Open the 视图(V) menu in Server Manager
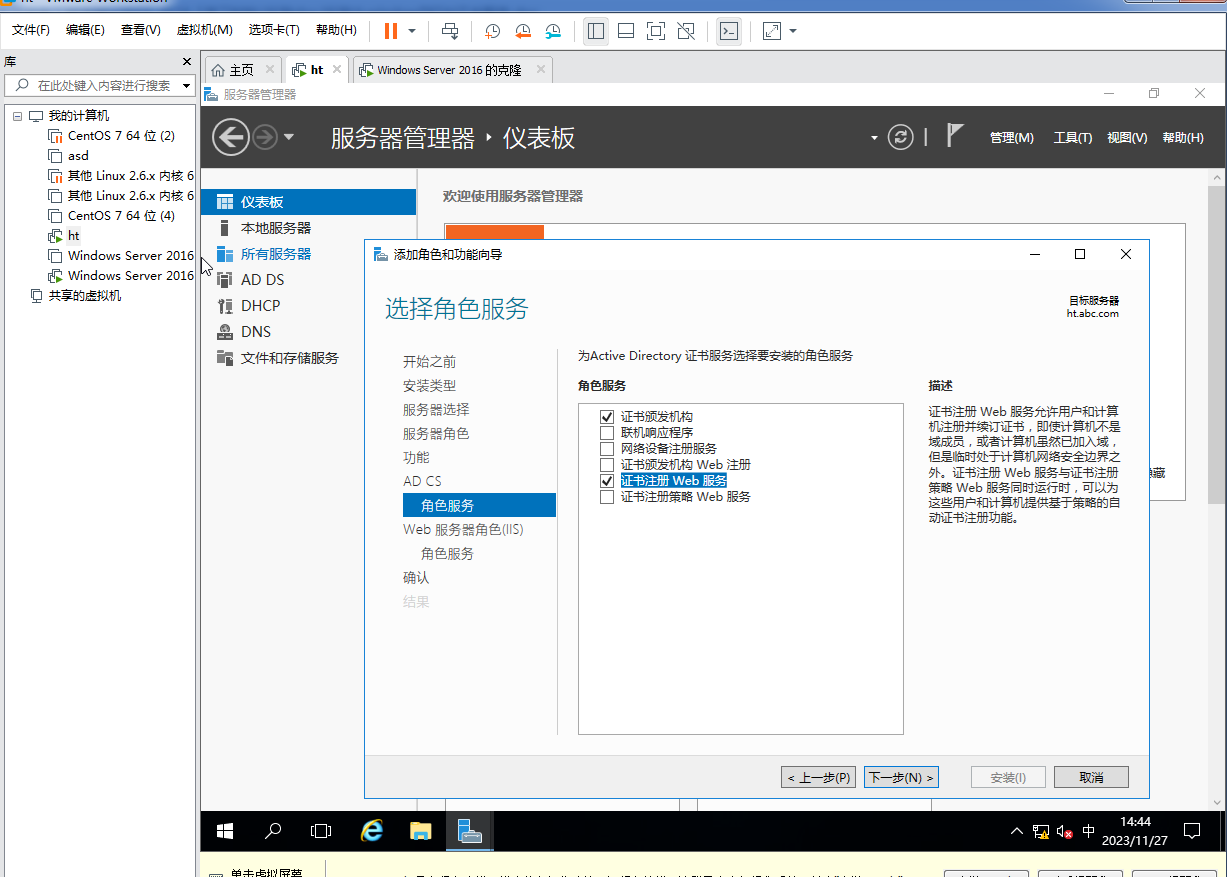The width and height of the screenshot is (1227, 877). point(1127,138)
